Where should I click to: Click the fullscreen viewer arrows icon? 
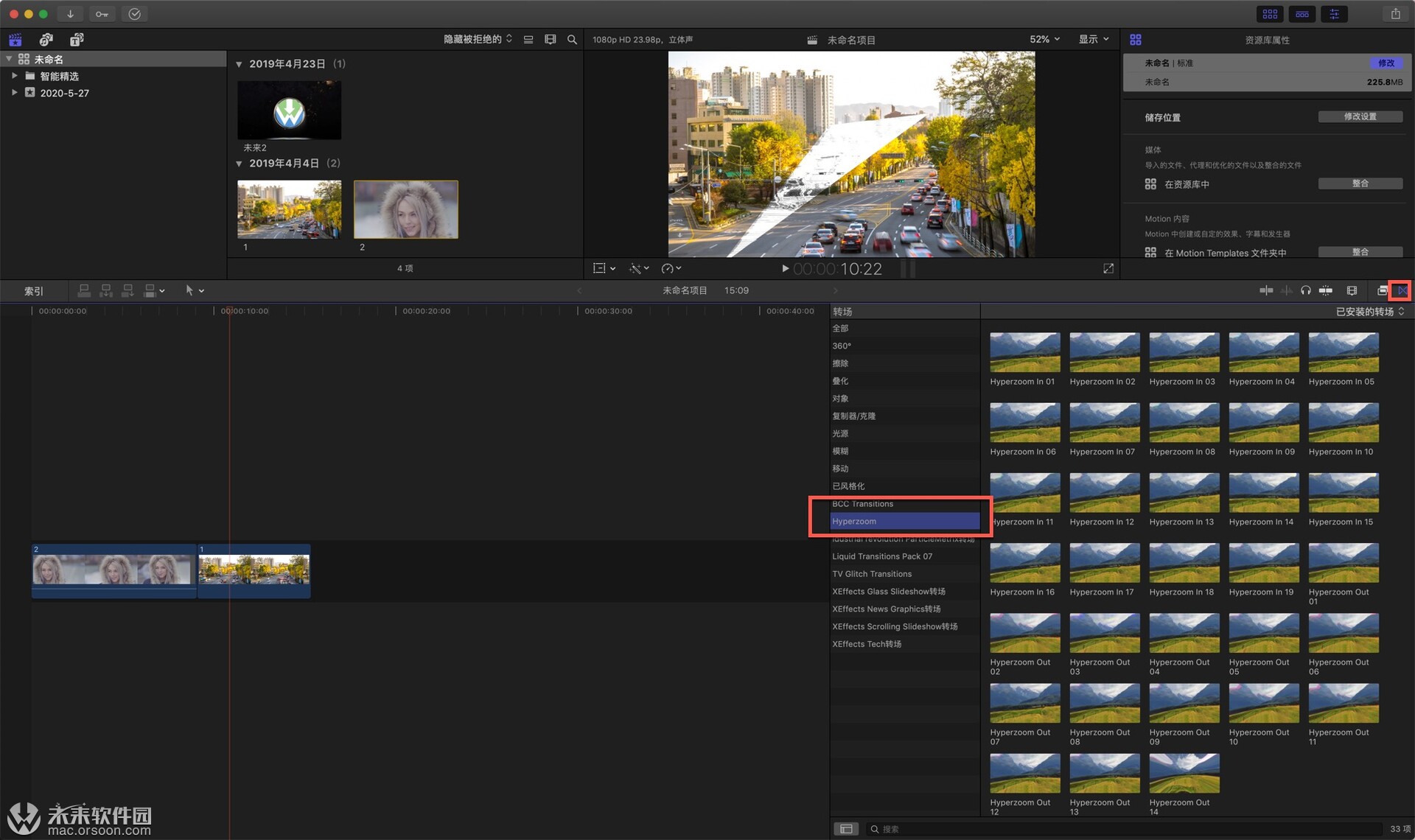[x=1108, y=269]
